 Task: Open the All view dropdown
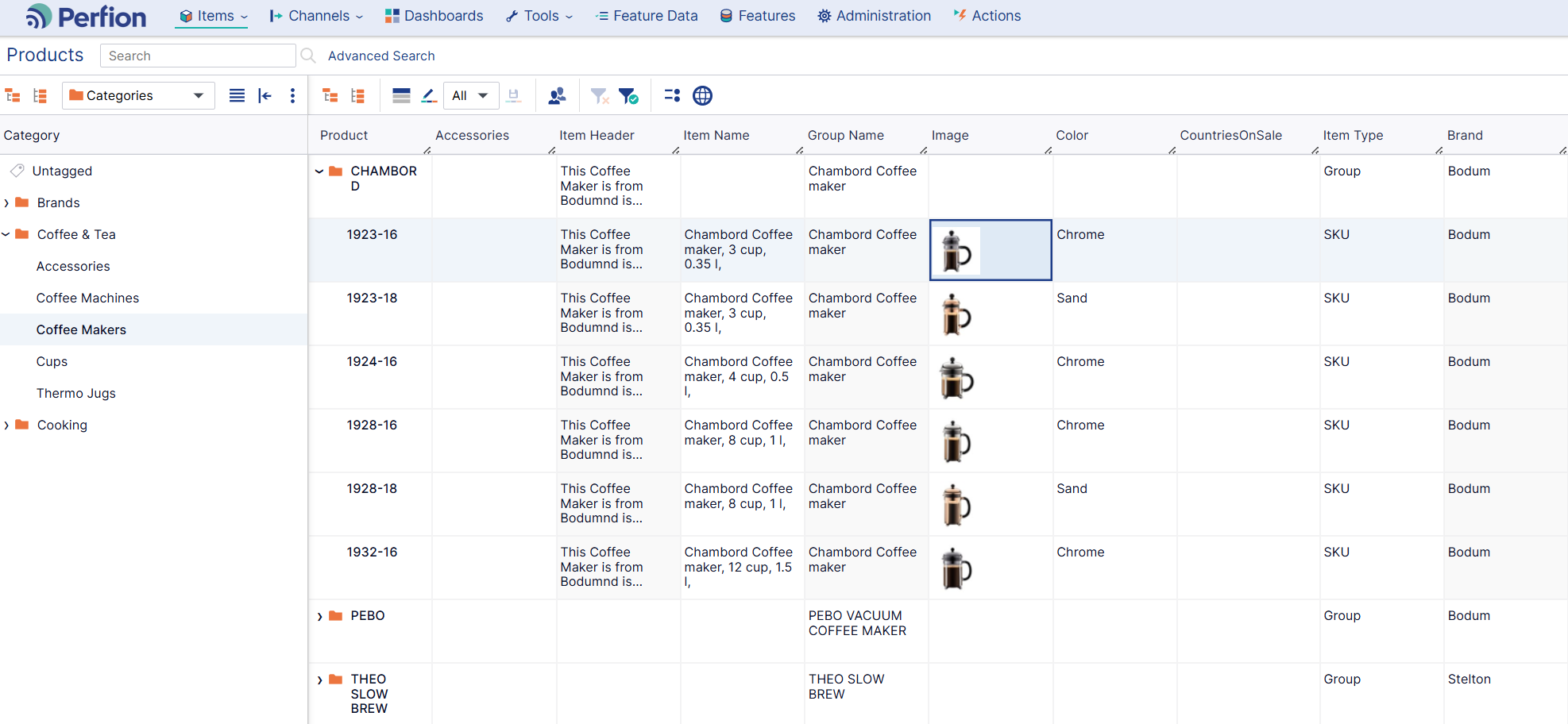click(x=470, y=96)
